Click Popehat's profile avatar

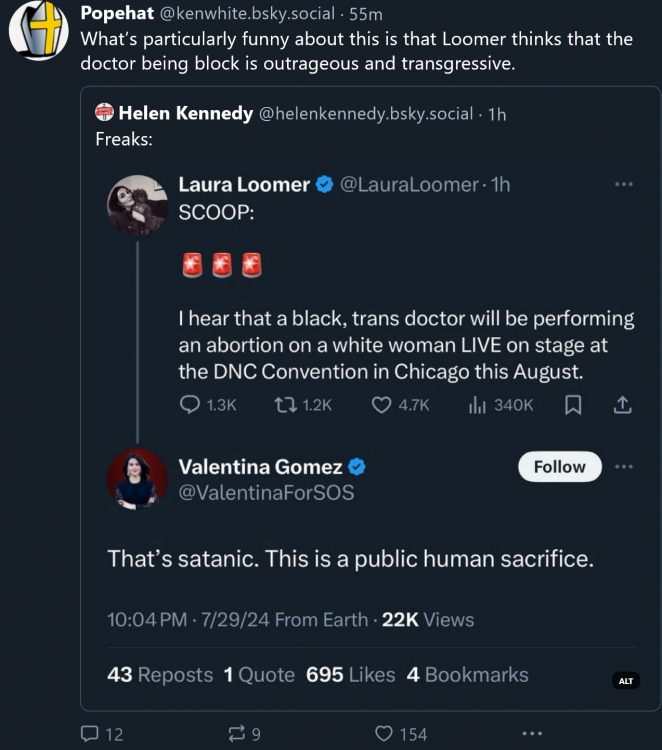click(39, 31)
